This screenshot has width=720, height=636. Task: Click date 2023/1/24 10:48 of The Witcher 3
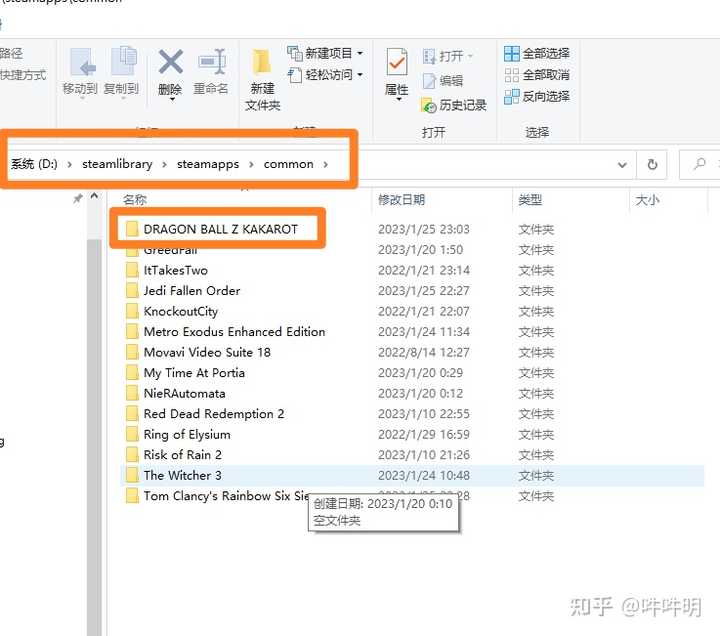[x=424, y=475]
